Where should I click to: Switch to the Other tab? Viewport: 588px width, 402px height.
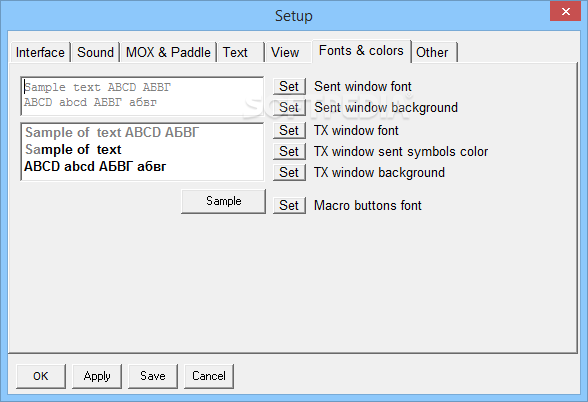(x=434, y=52)
